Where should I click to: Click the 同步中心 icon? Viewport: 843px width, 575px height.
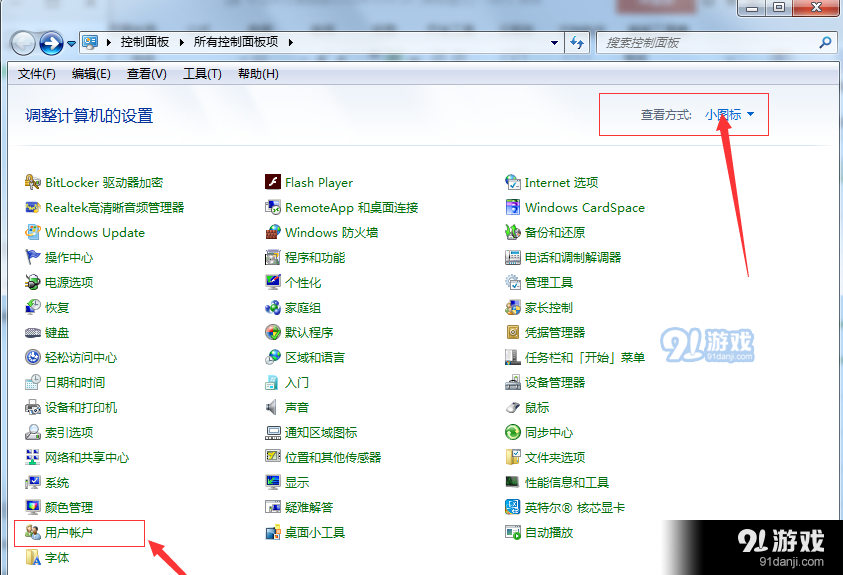tap(512, 432)
